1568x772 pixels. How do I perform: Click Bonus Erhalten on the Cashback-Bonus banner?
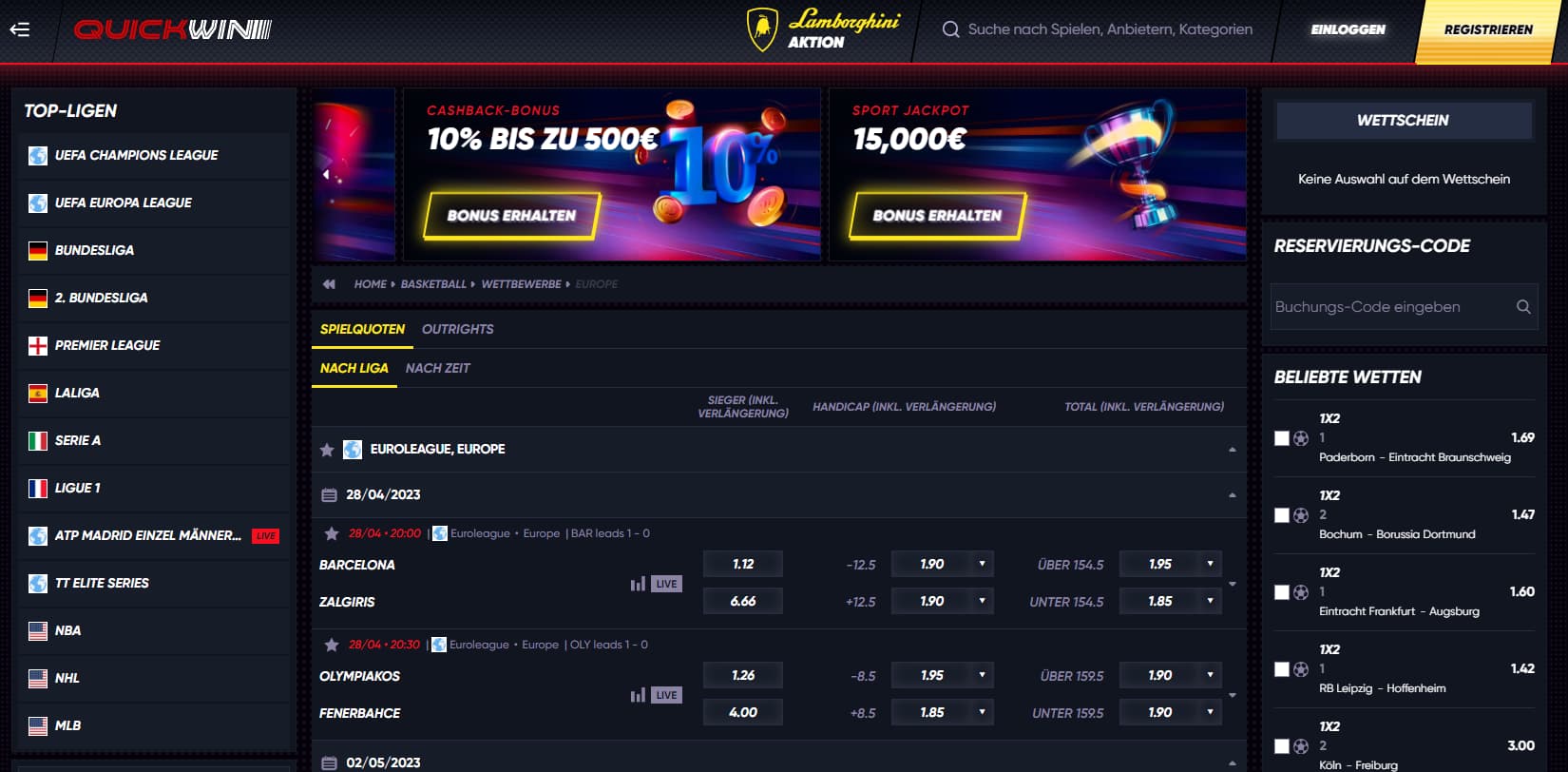[x=511, y=216]
